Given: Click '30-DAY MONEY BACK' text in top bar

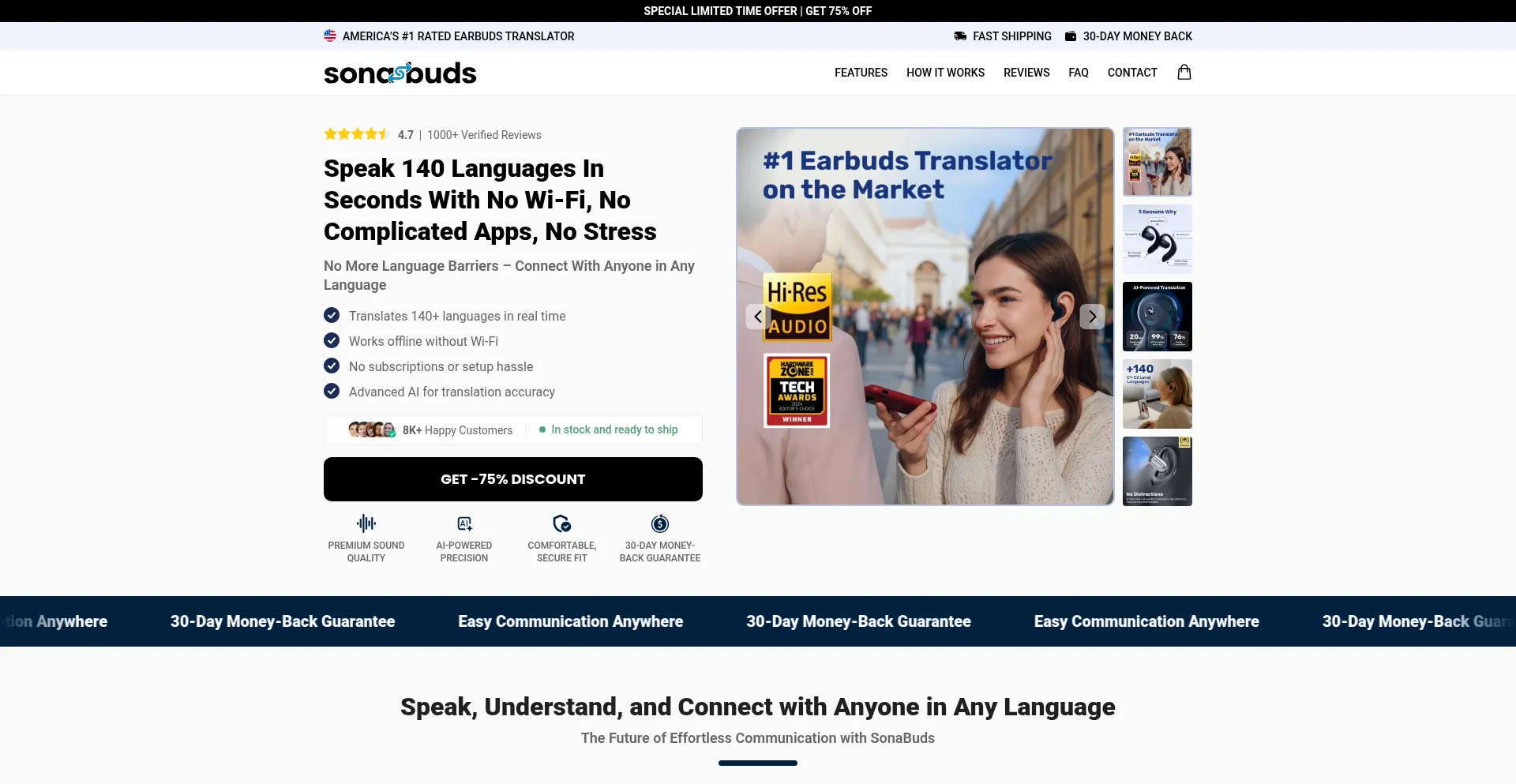Looking at the screenshot, I should click(1138, 36).
